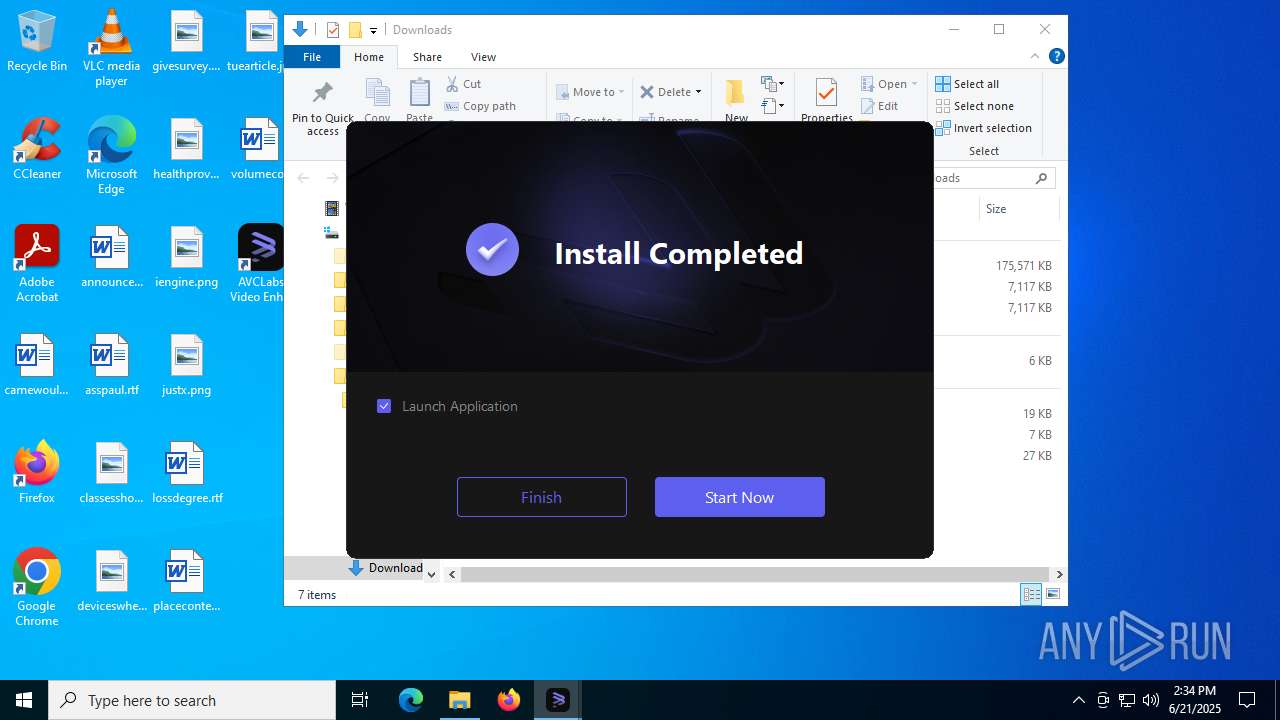The width and height of the screenshot is (1280, 720).
Task: Select tuearticle image file on desktop
Action: click(x=258, y=42)
